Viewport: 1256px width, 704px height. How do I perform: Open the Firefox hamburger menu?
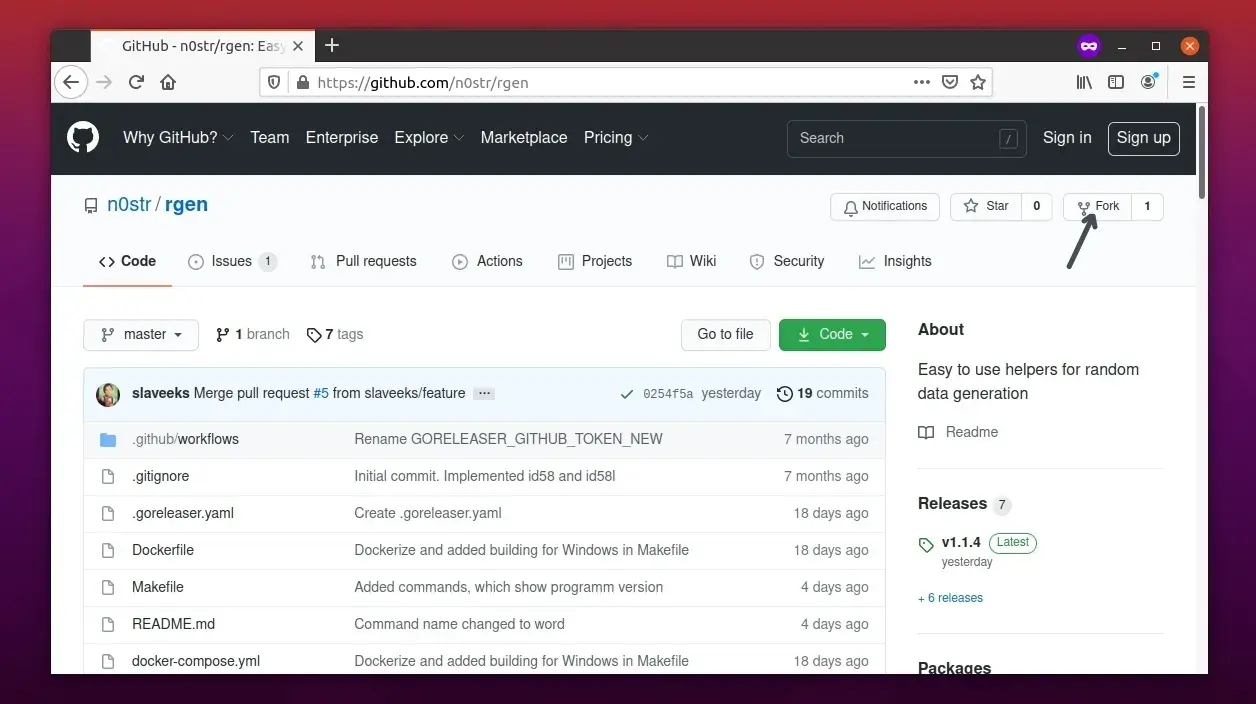click(1188, 82)
